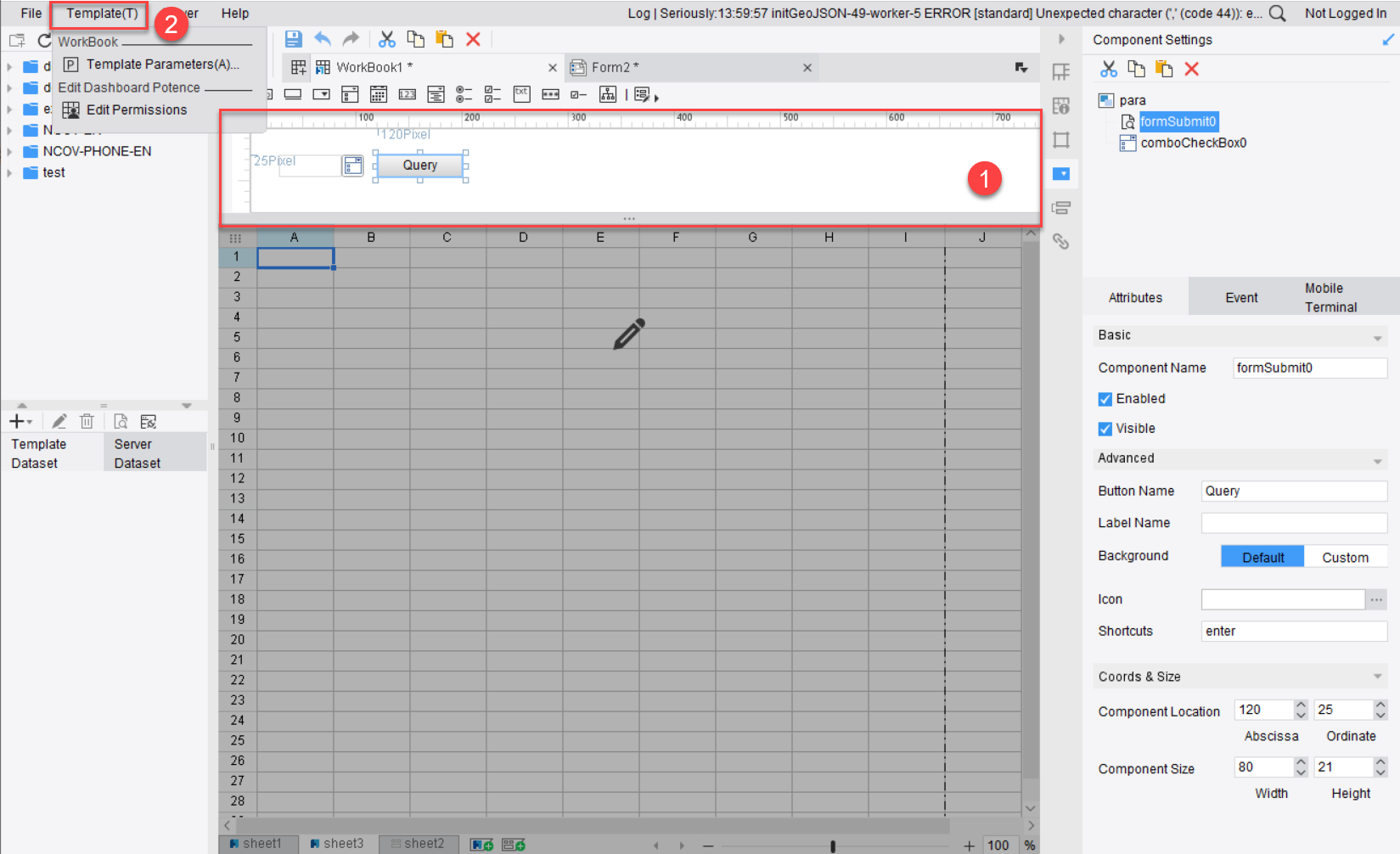Select comboCheckBox0 in the component tree
Screen dimensions: 1400x854
coord(1193,143)
